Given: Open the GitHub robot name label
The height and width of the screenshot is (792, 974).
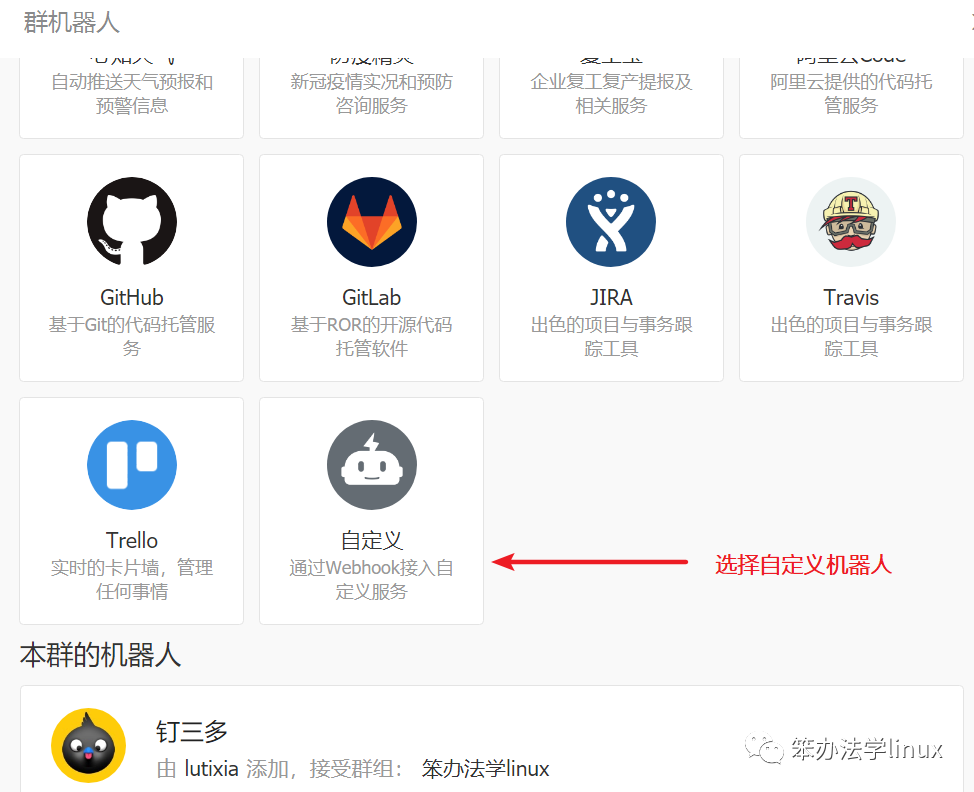Looking at the screenshot, I should [132, 298].
